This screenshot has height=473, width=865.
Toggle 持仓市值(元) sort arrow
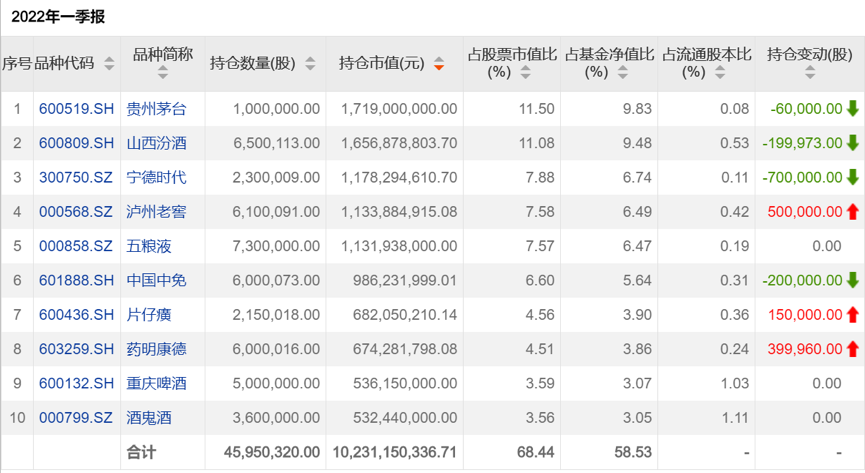coord(439,63)
